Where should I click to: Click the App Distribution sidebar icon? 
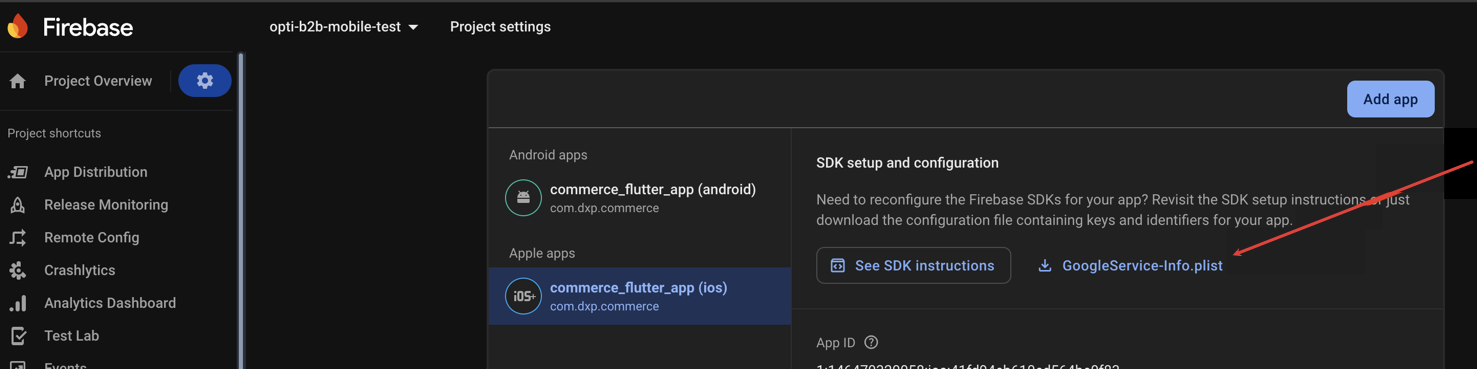[x=18, y=172]
